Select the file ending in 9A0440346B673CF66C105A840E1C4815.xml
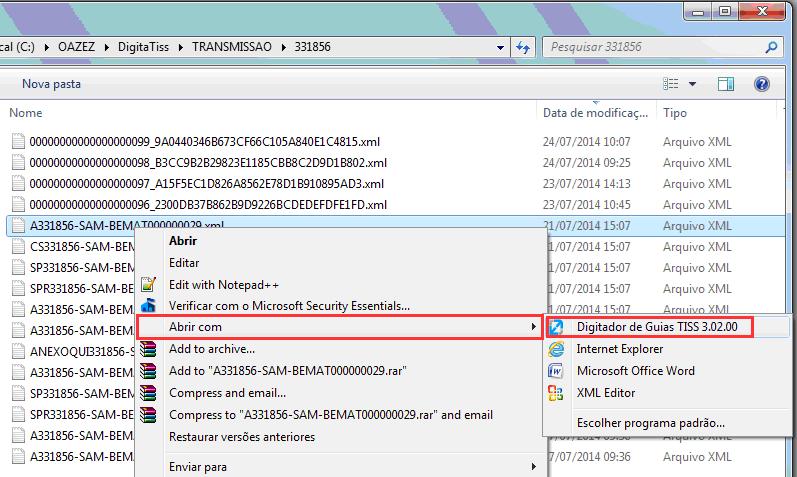The image size is (797, 477). pos(205,141)
